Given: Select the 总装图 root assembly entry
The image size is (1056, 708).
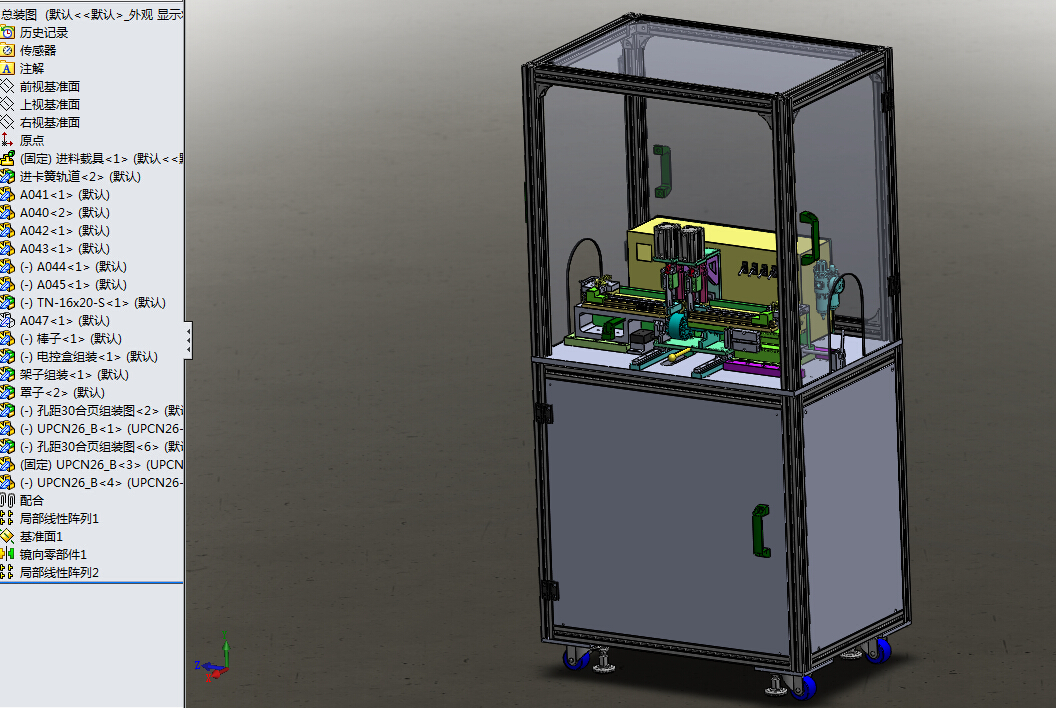Looking at the screenshot, I should [91, 14].
